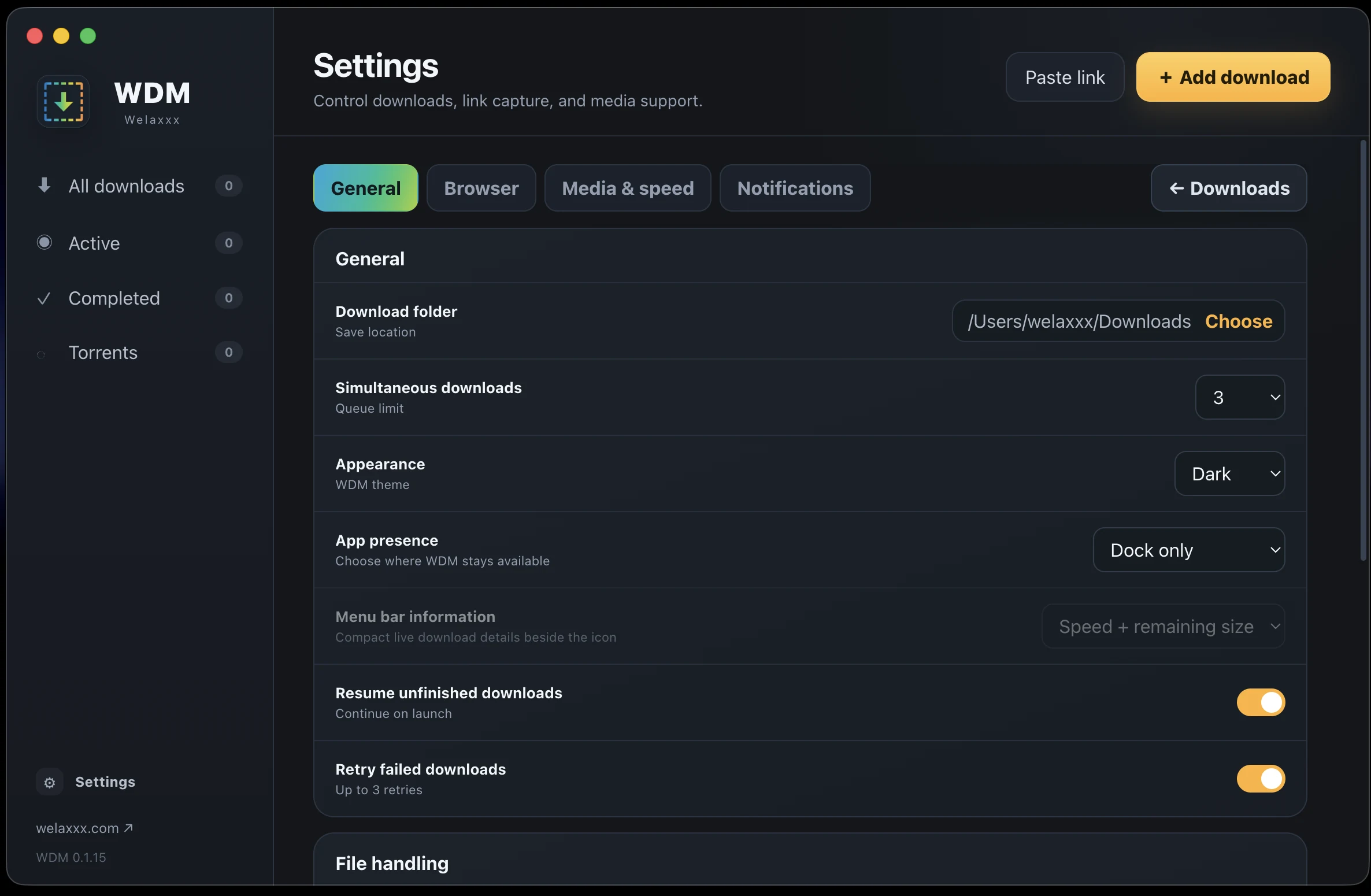
Task: Select the Notifications tab
Action: point(795,188)
